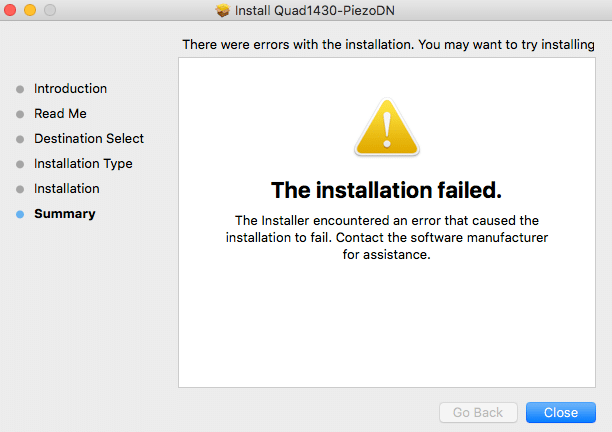
Task: Click the blue Close button
Action: (x=560, y=412)
